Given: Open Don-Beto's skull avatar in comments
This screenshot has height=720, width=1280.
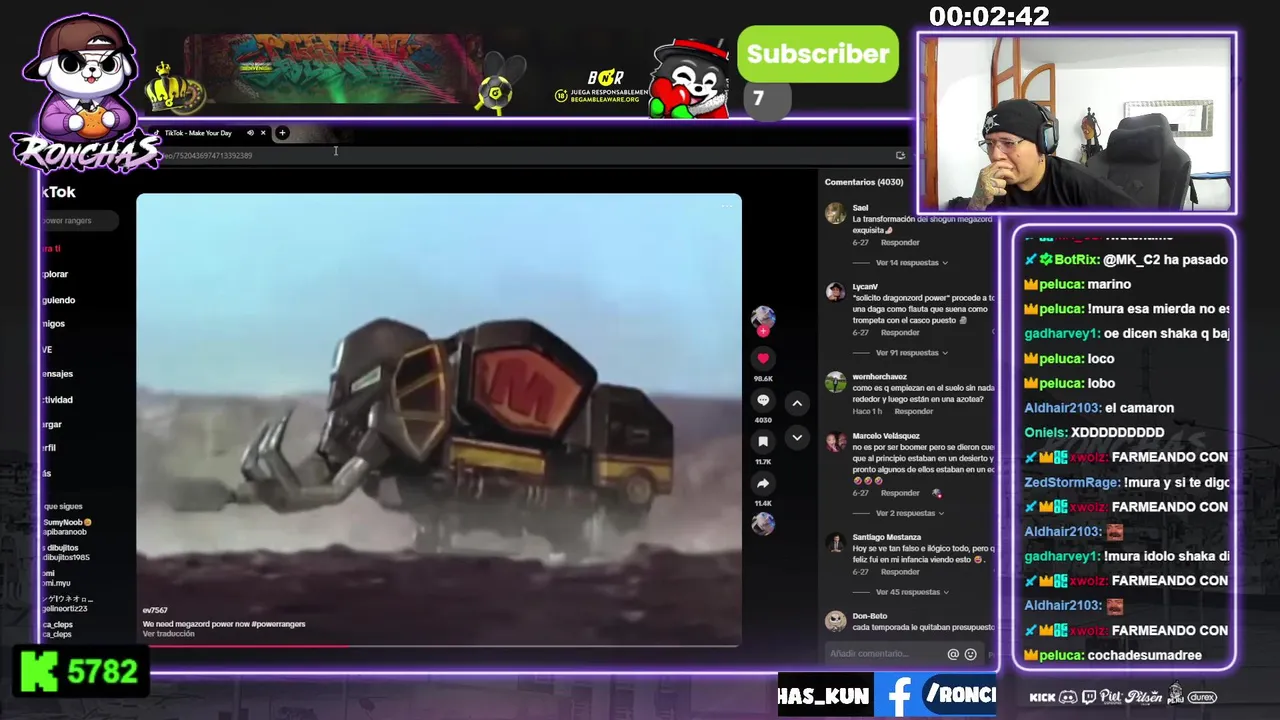Looking at the screenshot, I should tap(835, 621).
